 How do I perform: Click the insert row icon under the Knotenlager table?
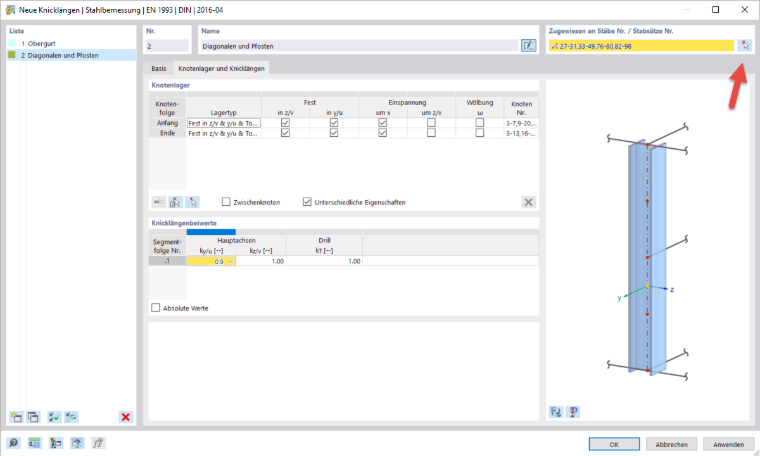click(x=158, y=202)
